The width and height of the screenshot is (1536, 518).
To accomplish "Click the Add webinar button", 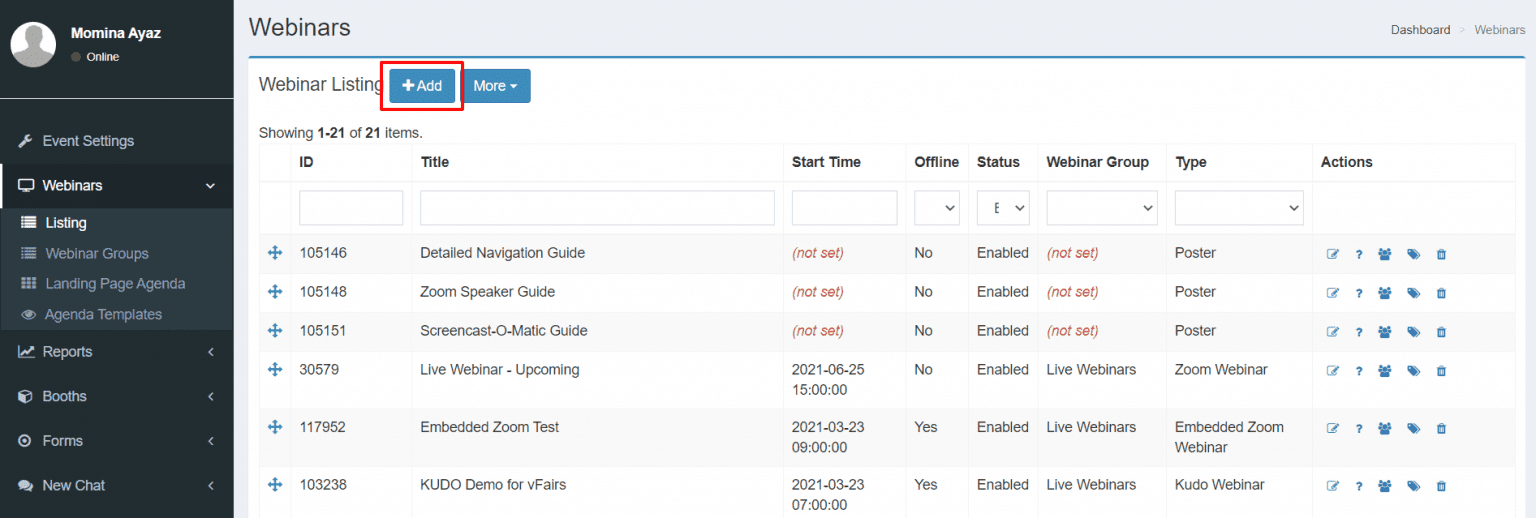I will coord(422,86).
